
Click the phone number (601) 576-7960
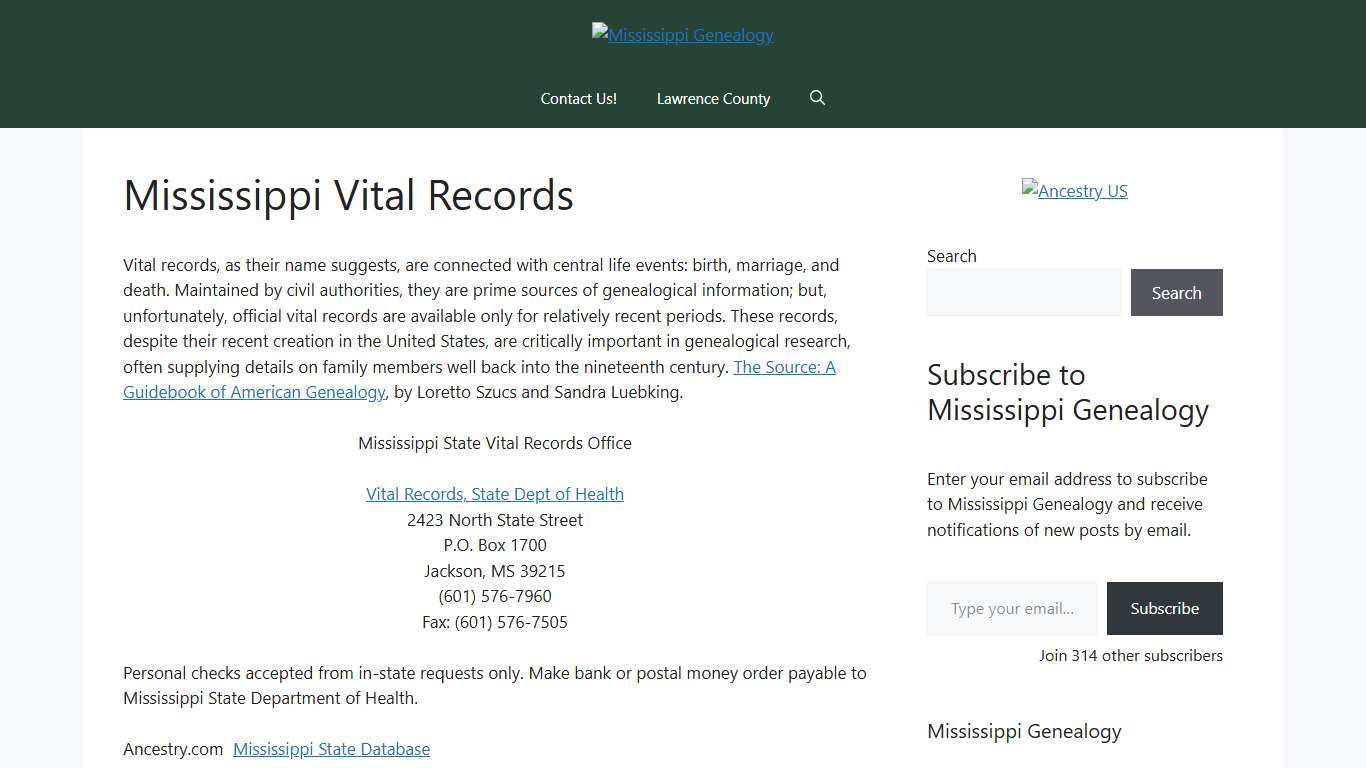pyautogui.click(x=494, y=596)
